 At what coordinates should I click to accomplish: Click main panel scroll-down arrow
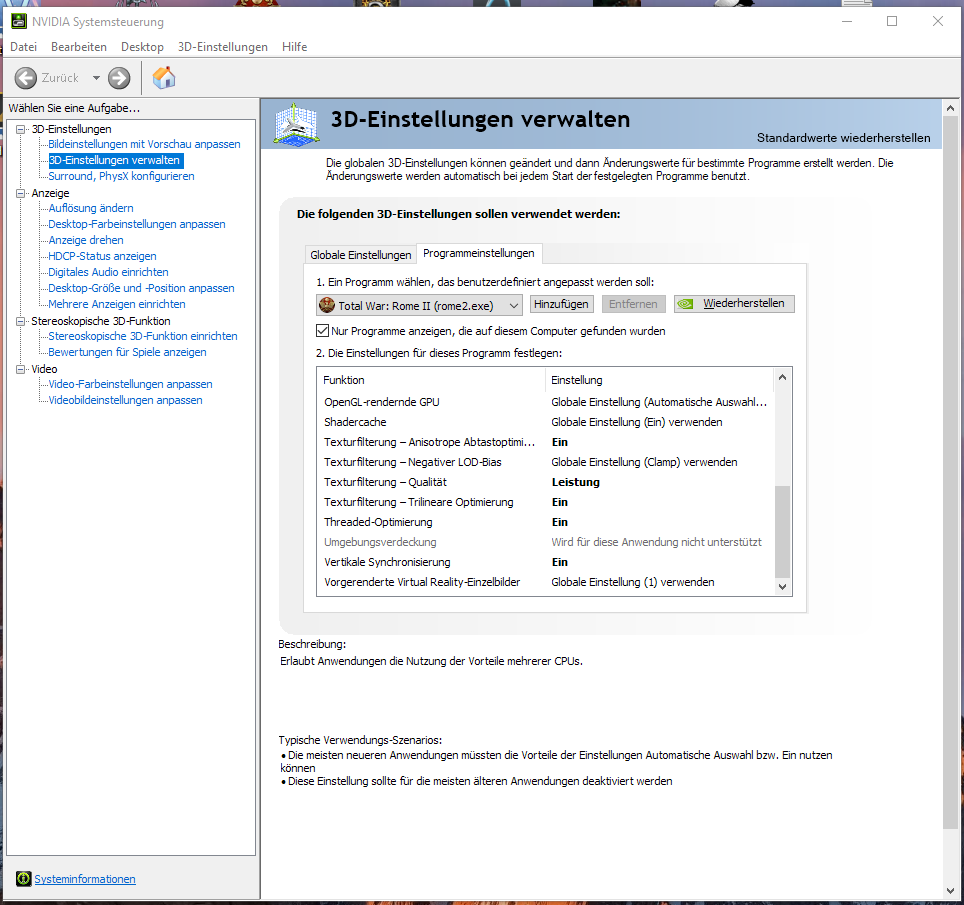point(950,890)
